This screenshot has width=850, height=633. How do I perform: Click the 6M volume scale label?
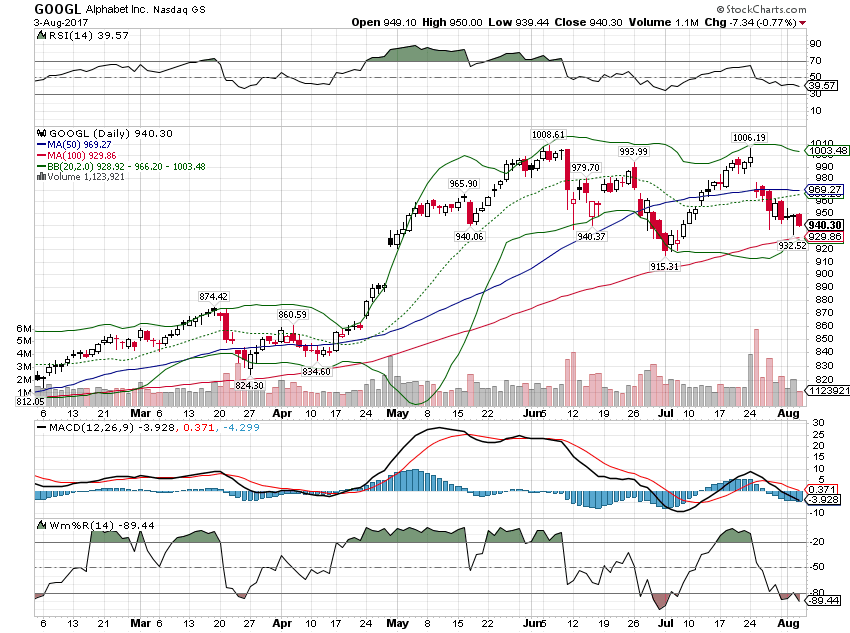(x=24, y=328)
